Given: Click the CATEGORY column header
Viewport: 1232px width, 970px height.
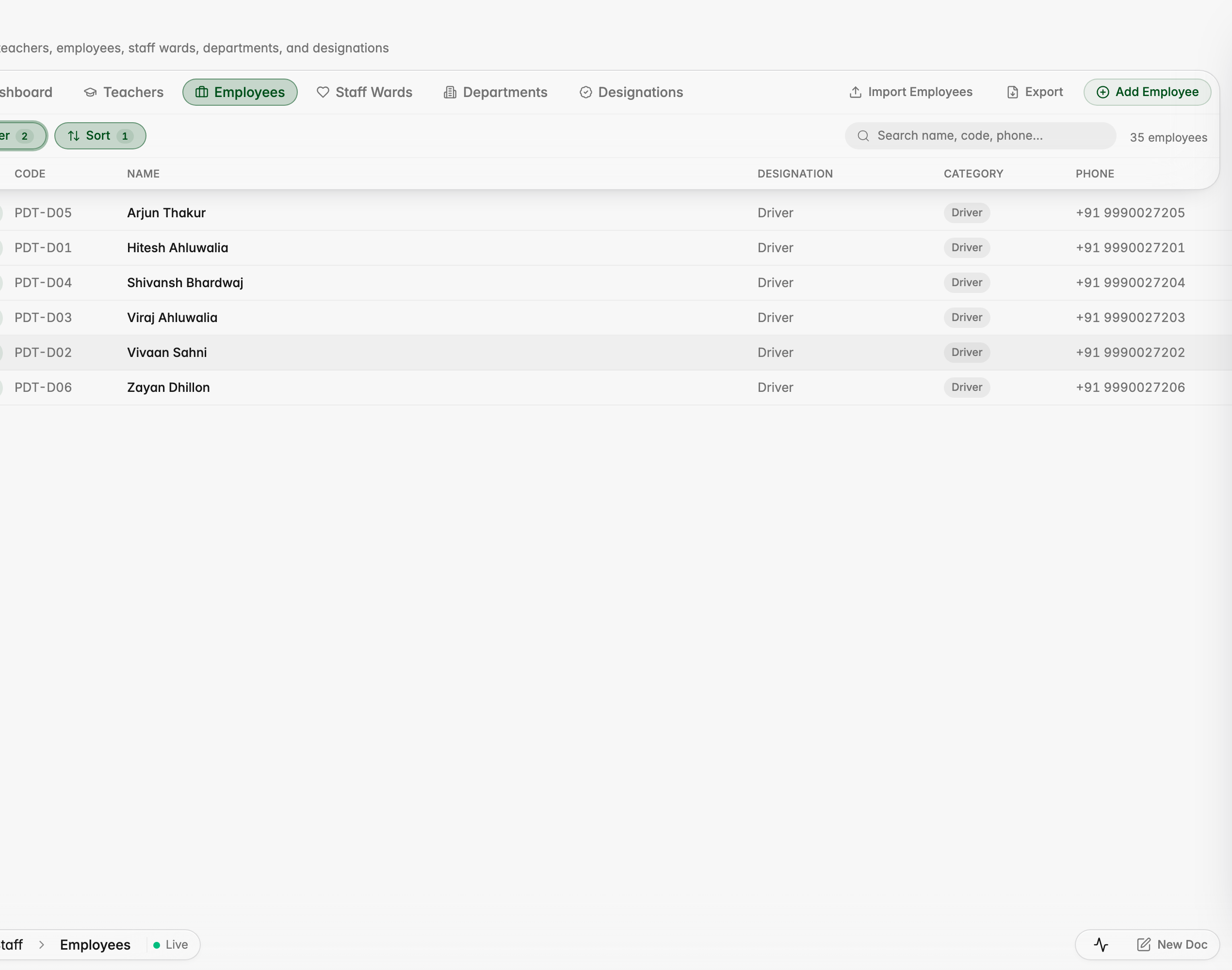Looking at the screenshot, I should click(973, 174).
